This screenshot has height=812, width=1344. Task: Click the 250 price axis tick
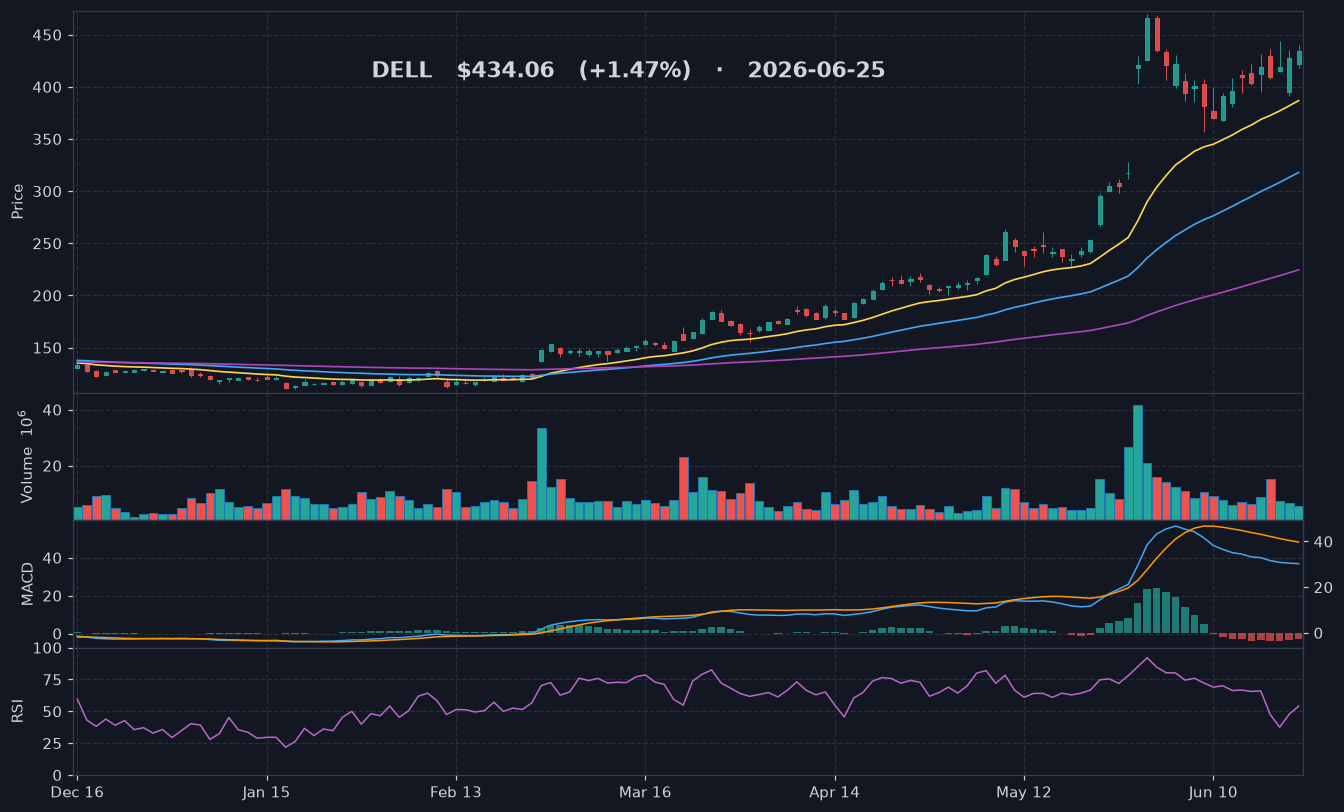[x=49, y=244]
